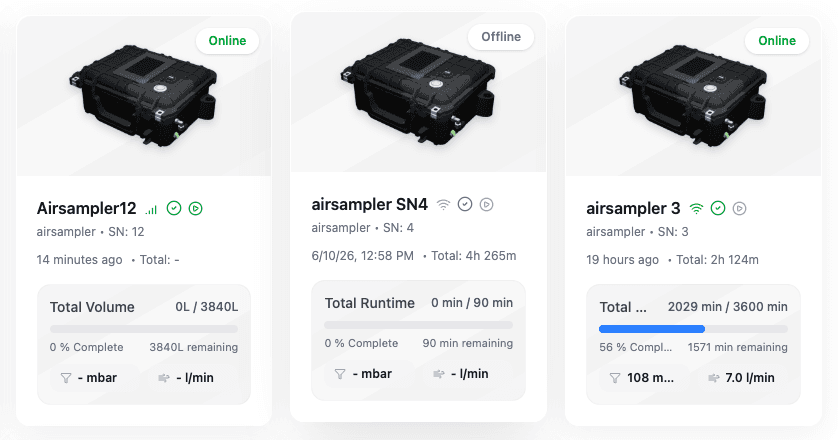Screen dimensions: 838x440
Task: Click the airflow icon in airsampler SN4 card
Action: tap(438, 374)
